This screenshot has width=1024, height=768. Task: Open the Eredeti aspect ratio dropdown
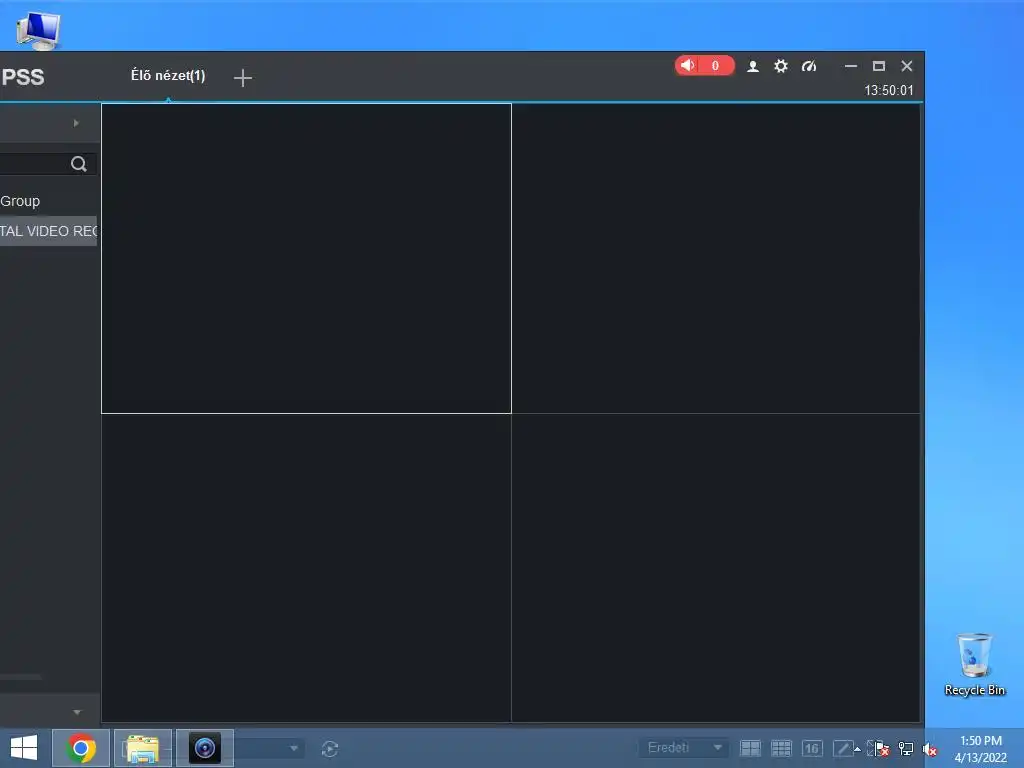click(x=683, y=748)
